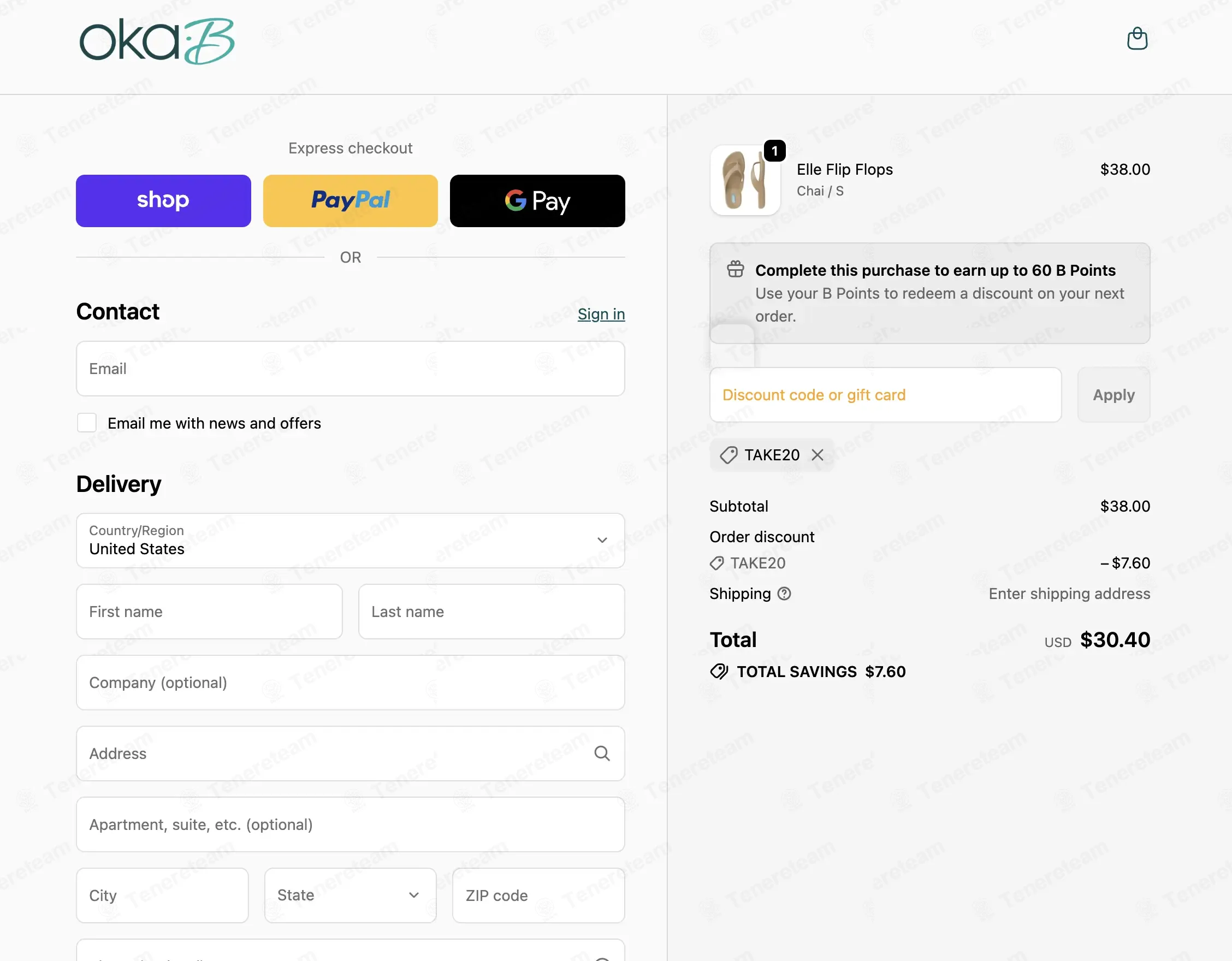Image resolution: width=1232 pixels, height=961 pixels.
Task: Open the shopping bag cart icon
Action: pyautogui.click(x=1136, y=39)
